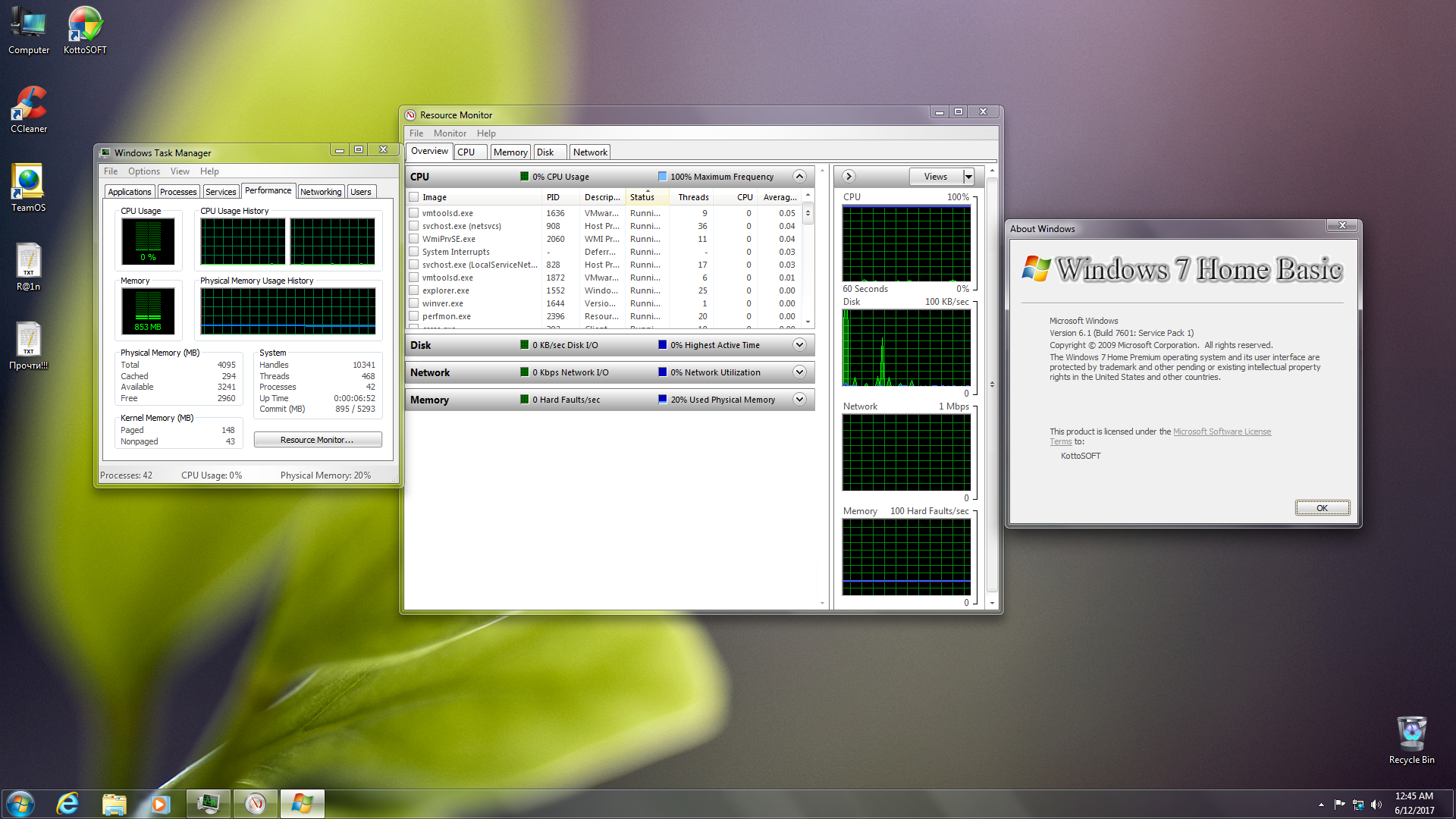Select the Прочти!!! text file icon
This screenshot has width=1456, height=819.
coord(29,346)
